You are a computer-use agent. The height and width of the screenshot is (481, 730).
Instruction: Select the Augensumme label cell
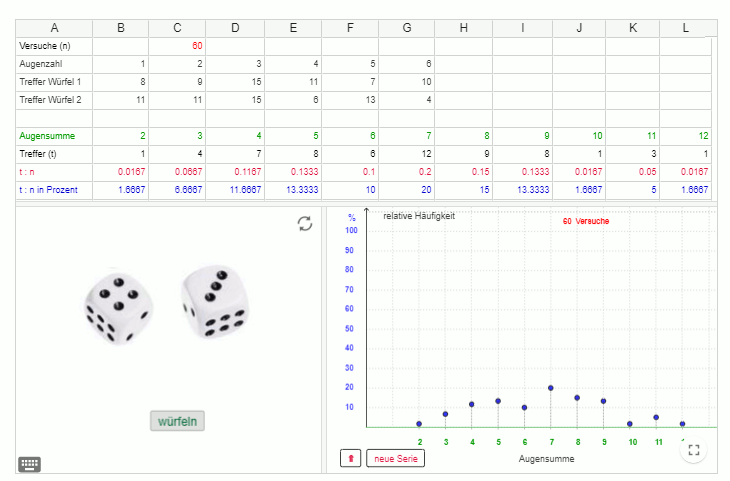click(x=54, y=135)
